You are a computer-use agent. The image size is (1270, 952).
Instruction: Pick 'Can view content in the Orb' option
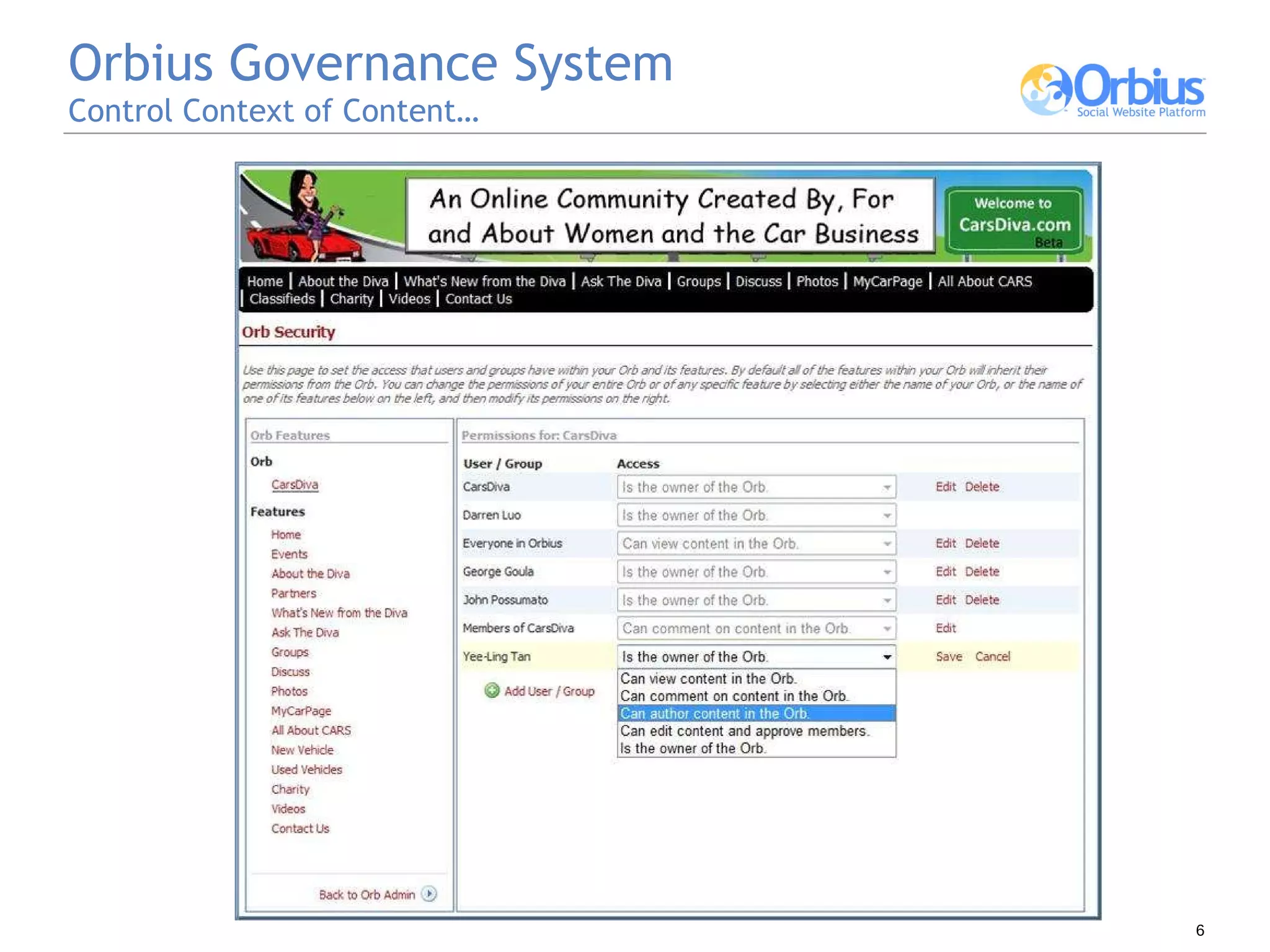click(708, 679)
